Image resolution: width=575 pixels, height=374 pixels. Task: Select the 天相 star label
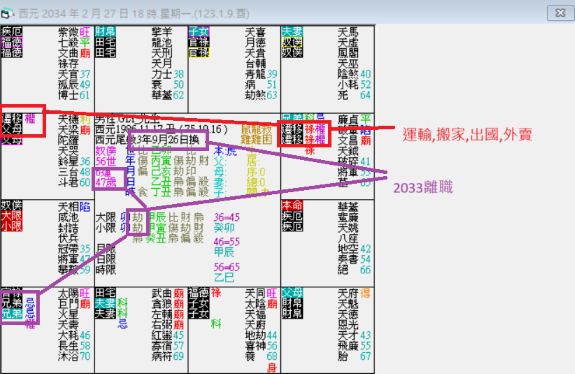pos(68,207)
